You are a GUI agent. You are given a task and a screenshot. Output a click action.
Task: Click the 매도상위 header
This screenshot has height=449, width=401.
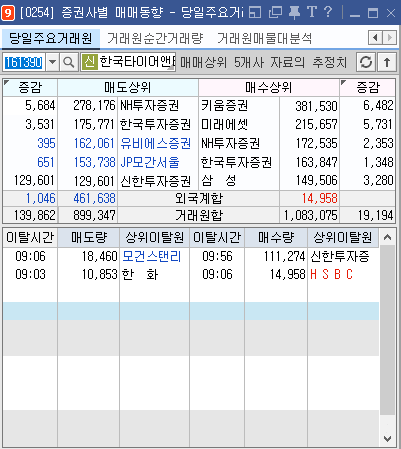pyautogui.click(x=128, y=88)
